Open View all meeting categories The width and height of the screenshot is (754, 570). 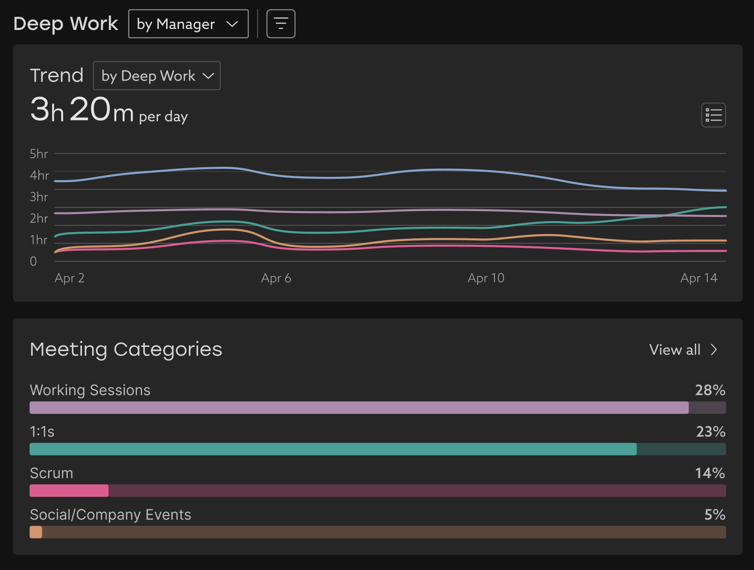coord(683,350)
